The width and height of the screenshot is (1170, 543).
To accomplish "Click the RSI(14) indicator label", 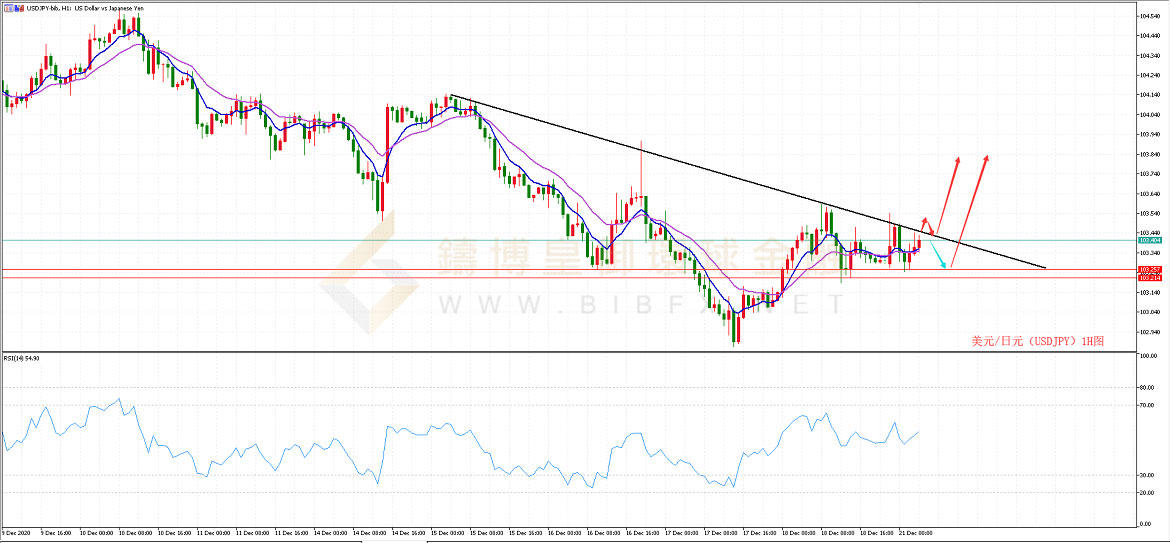I will 22,358.
